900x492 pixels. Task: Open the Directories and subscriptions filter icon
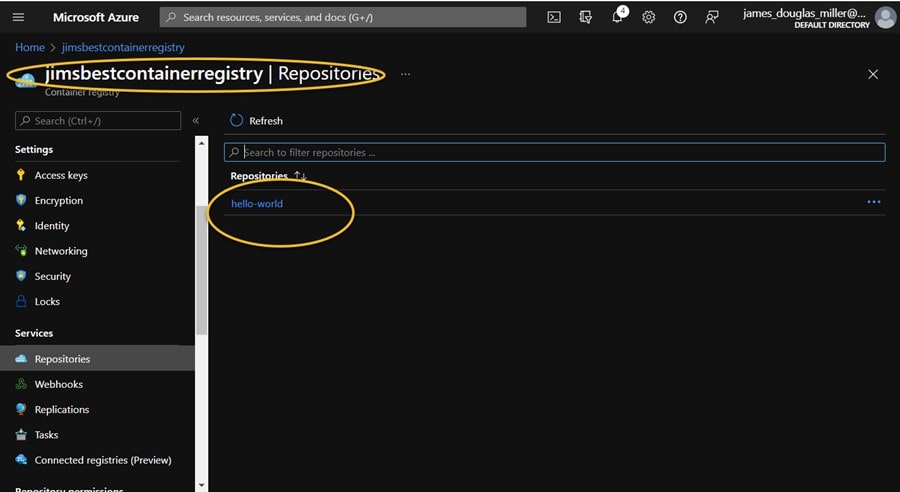coord(586,17)
